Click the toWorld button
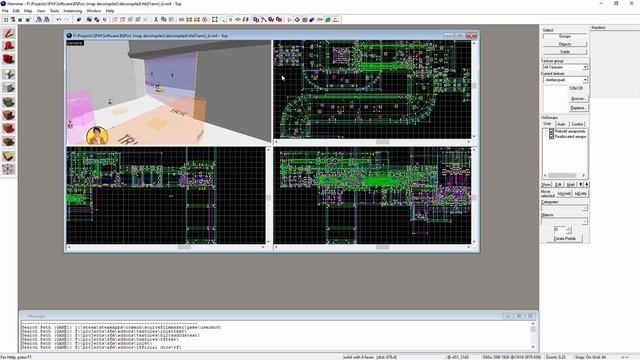Screen dimensions: 640x360 (564, 193)
